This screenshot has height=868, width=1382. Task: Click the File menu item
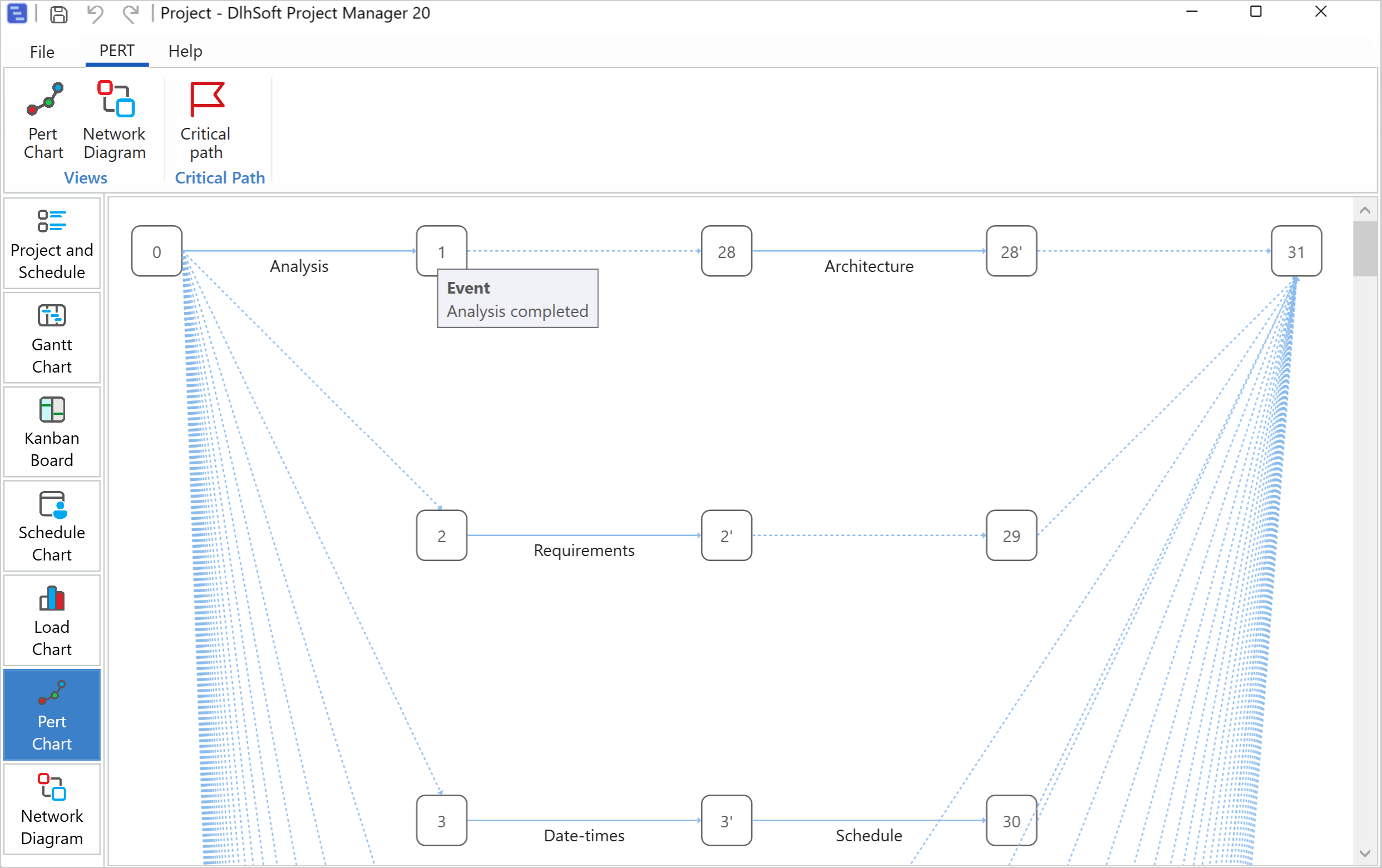[41, 49]
